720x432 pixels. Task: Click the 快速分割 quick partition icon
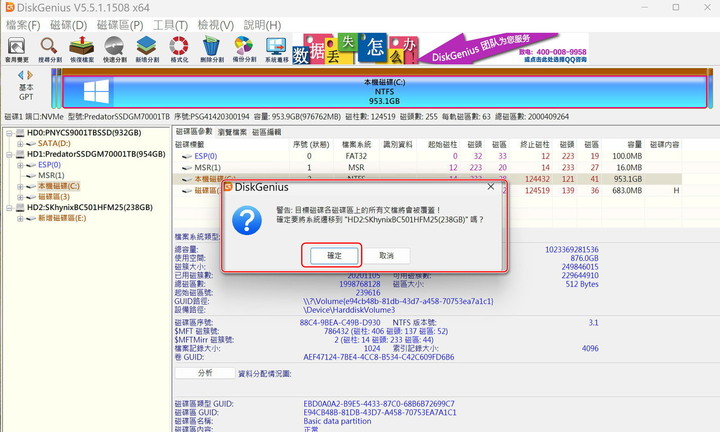click(114, 49)
